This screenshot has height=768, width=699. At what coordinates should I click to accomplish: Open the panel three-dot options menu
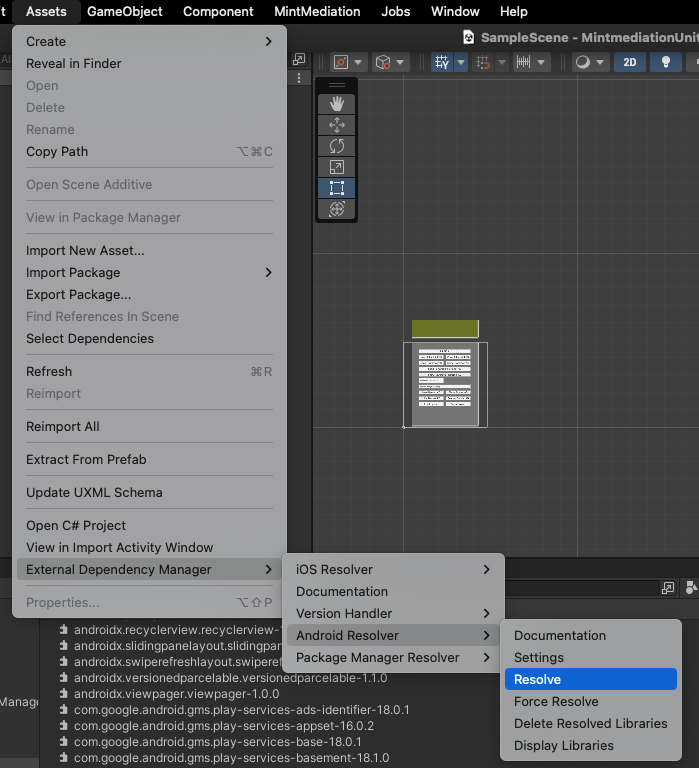(299, 78)
